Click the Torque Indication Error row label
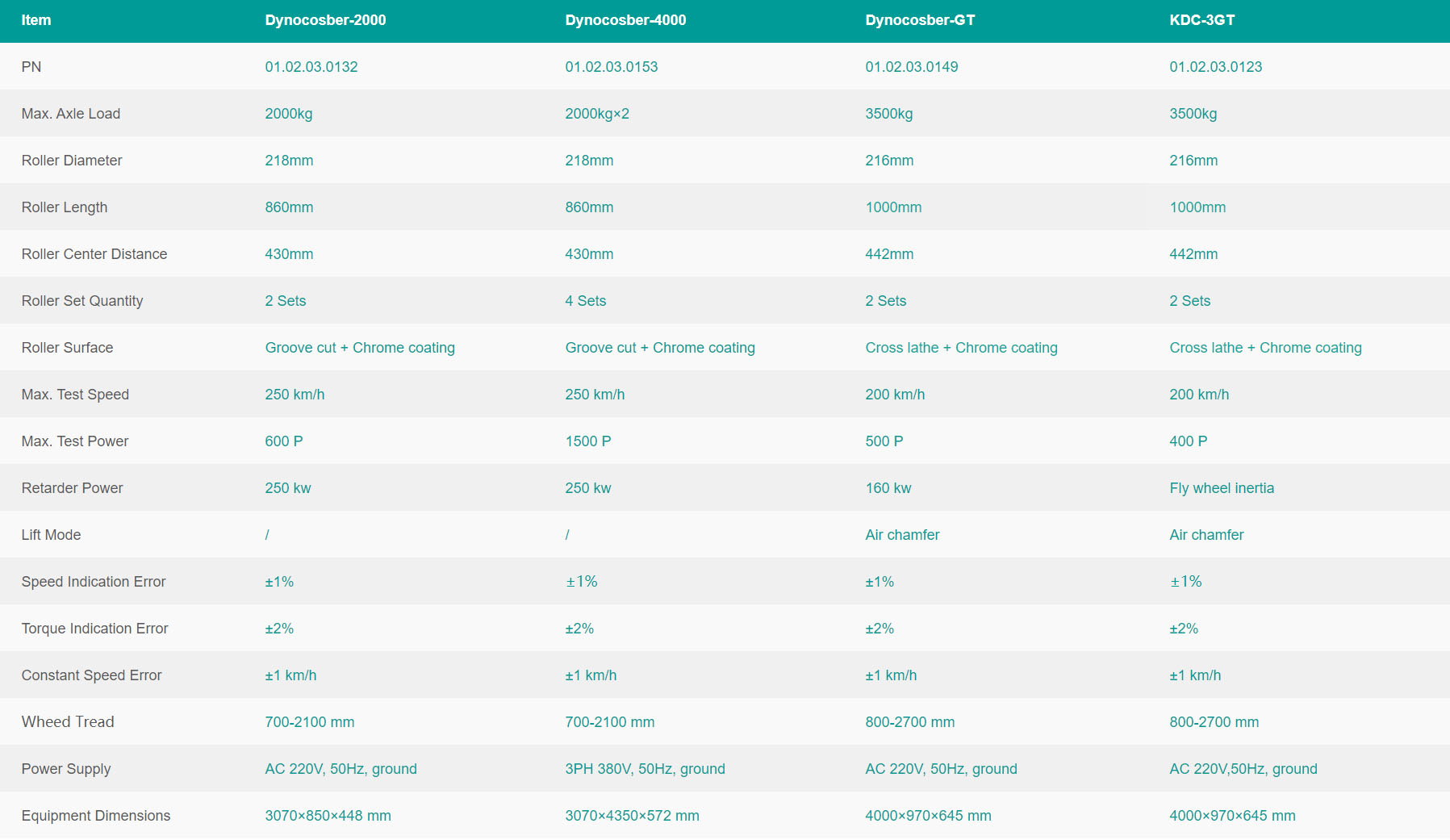Screen dimensions: 1450x840 coord(94,629)
